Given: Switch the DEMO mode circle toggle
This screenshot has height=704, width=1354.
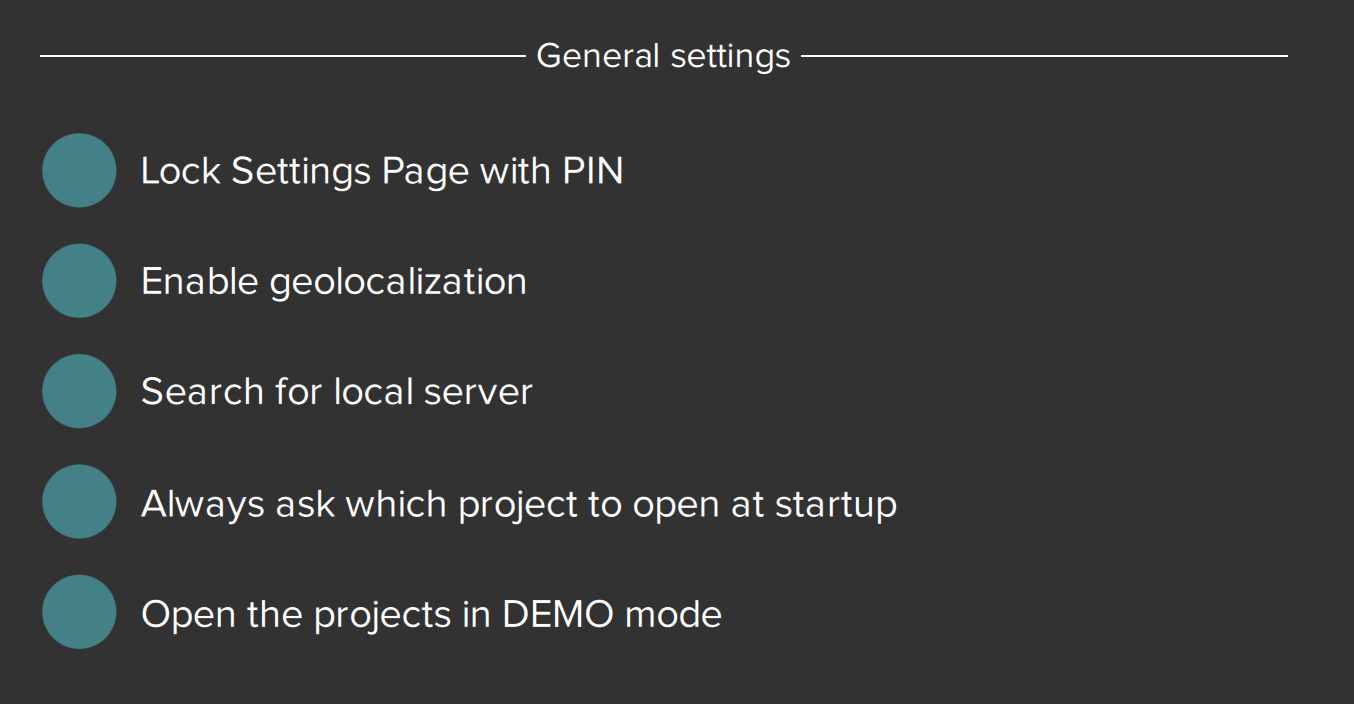Looking at the screenshot, I should click(x=79, y=612).
